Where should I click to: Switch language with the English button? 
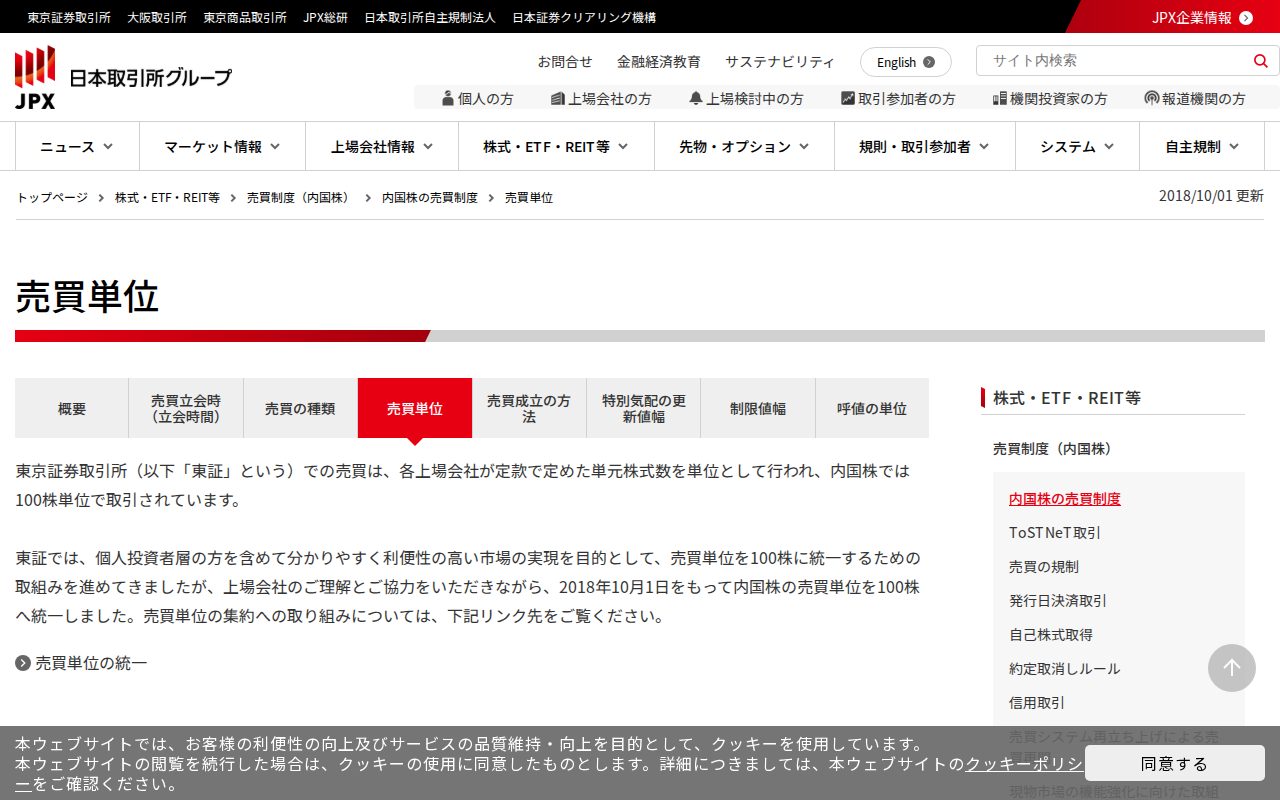[x=906, y=62]
